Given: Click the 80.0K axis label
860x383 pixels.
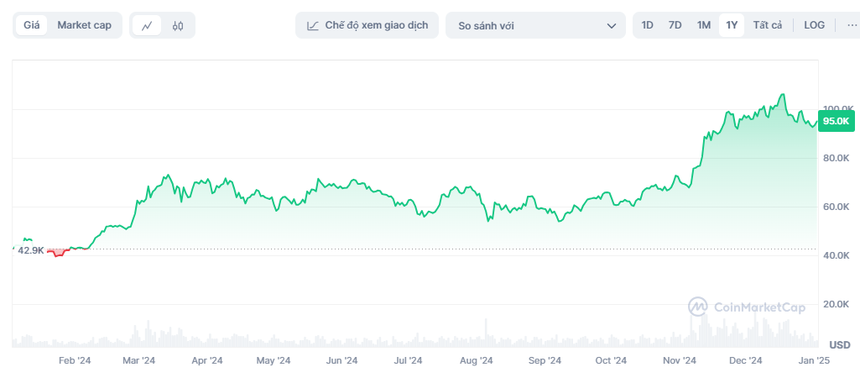Looking at the screenshot, I should pos(836,158).
